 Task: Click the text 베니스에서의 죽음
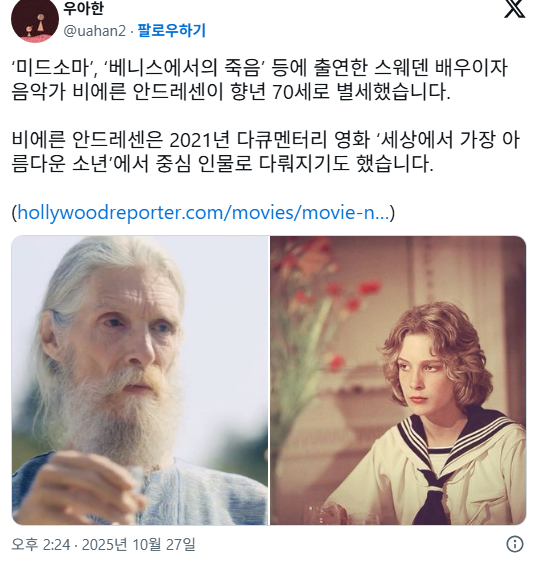coord(183,68)
